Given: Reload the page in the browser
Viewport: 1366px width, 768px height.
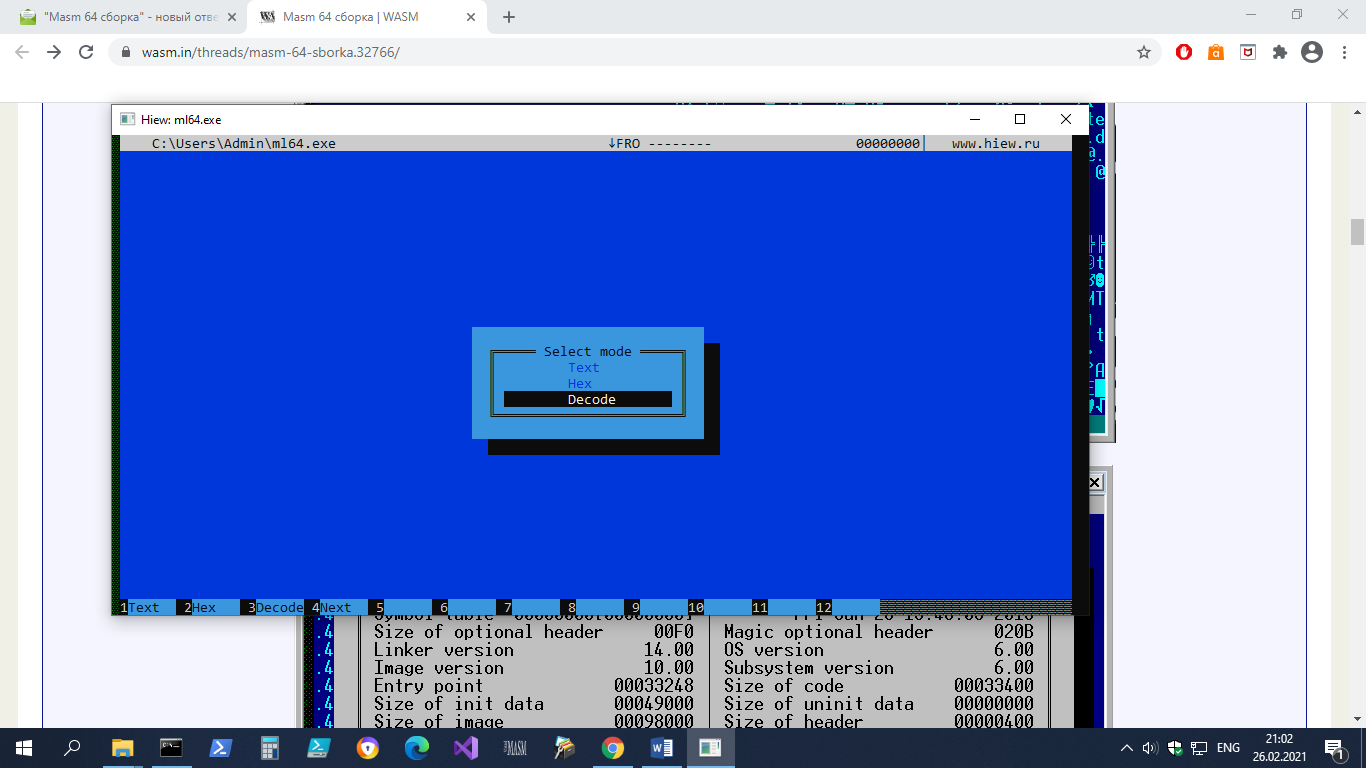Looking at the screenshot, I should tap(86, 52).
